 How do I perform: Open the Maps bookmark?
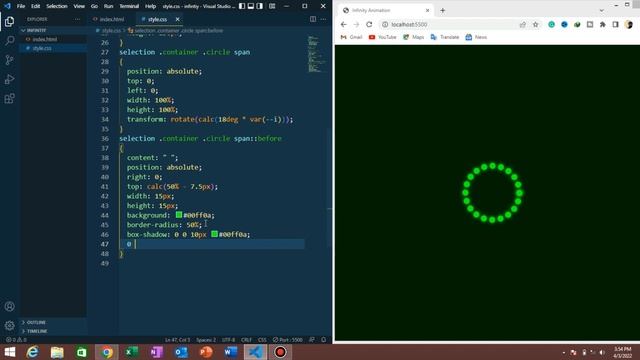(413, 37)
